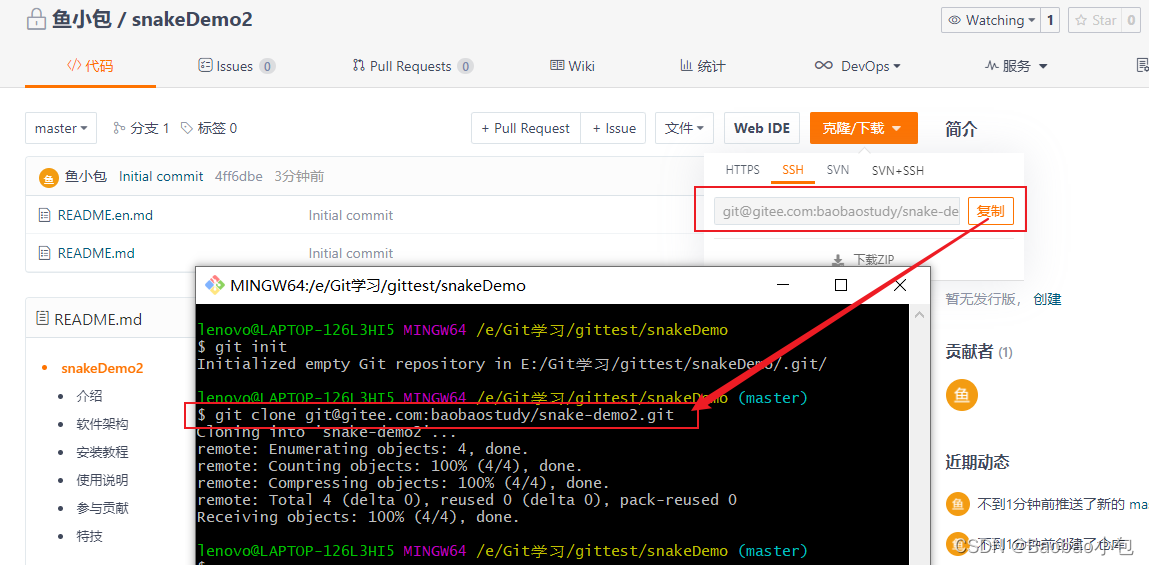Image resolution: width=1149 pixels, height=565 pixels.
Task: Open the Initial commit message link
Action: (x=161, y=177)
